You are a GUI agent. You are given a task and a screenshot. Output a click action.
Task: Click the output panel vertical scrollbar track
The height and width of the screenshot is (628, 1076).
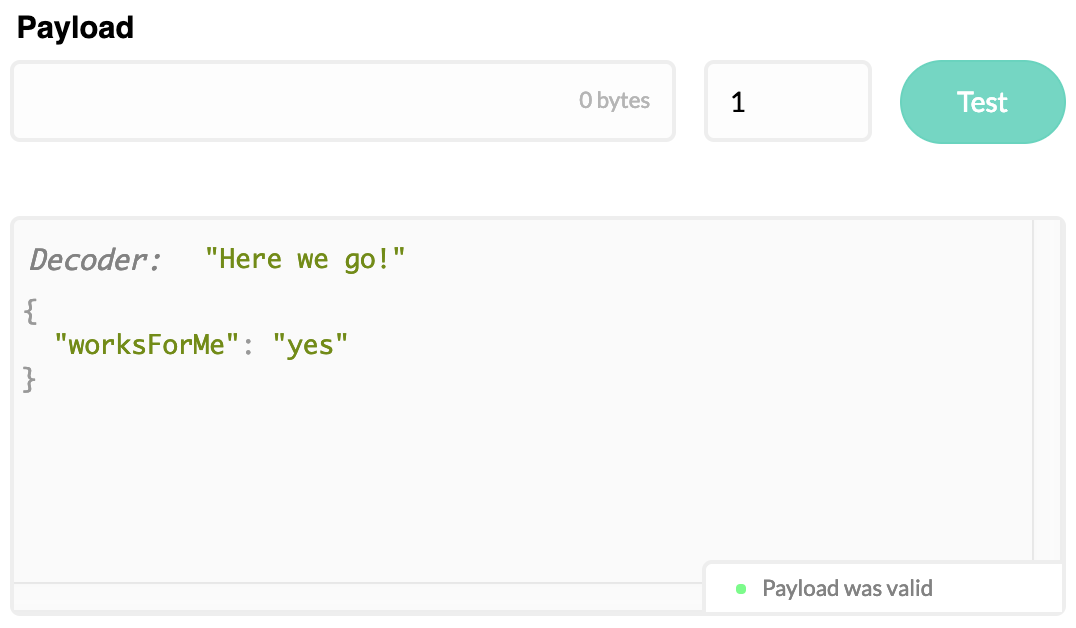1048,390
